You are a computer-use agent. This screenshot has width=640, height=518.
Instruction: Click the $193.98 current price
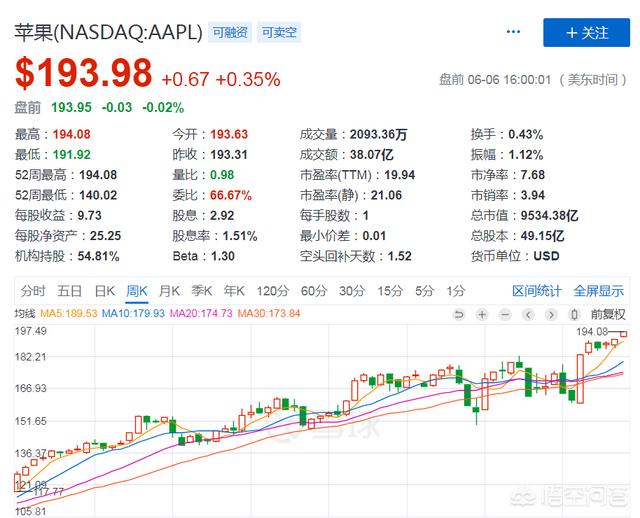84,73
